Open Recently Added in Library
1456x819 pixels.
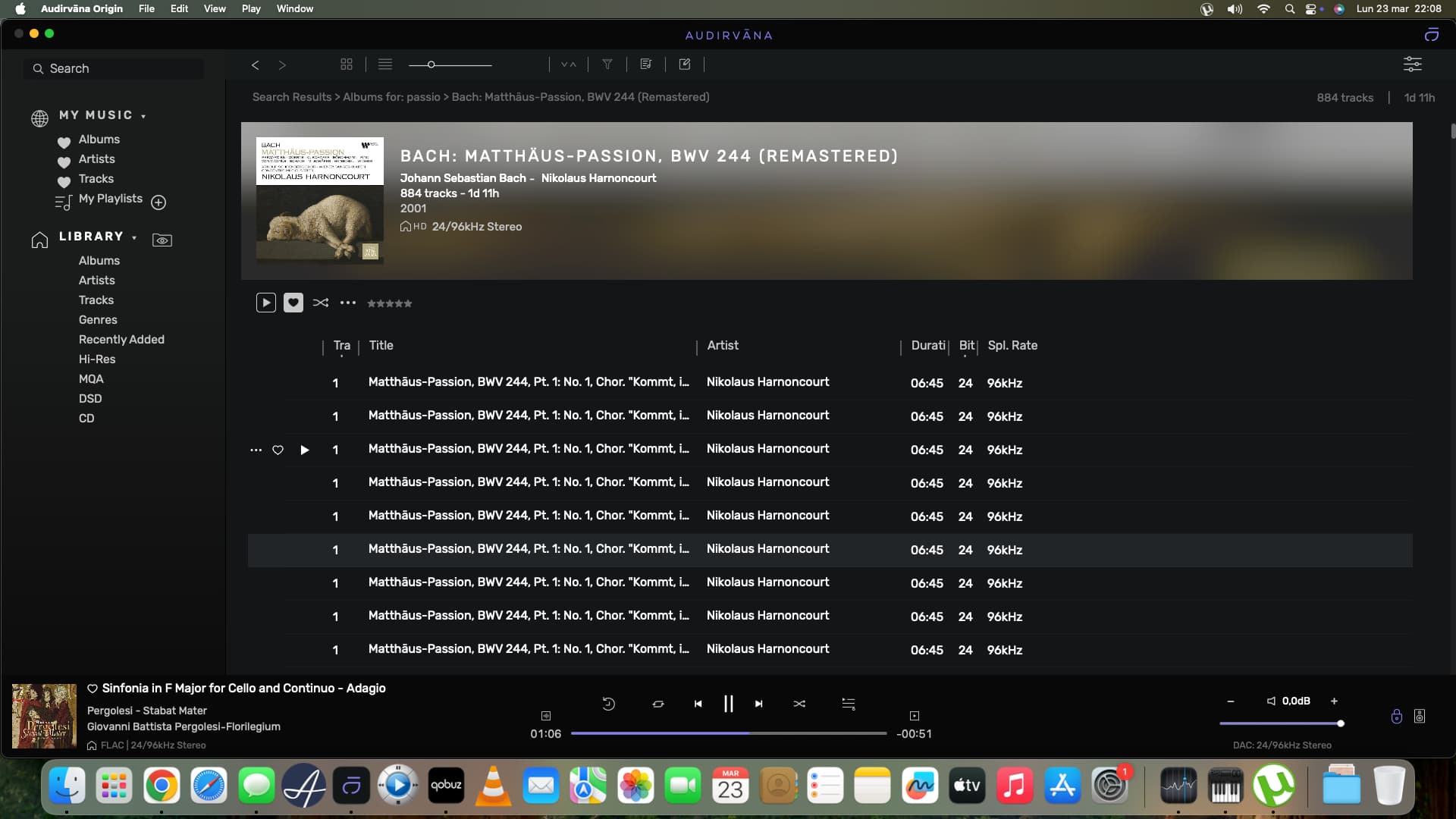point(121,339)
